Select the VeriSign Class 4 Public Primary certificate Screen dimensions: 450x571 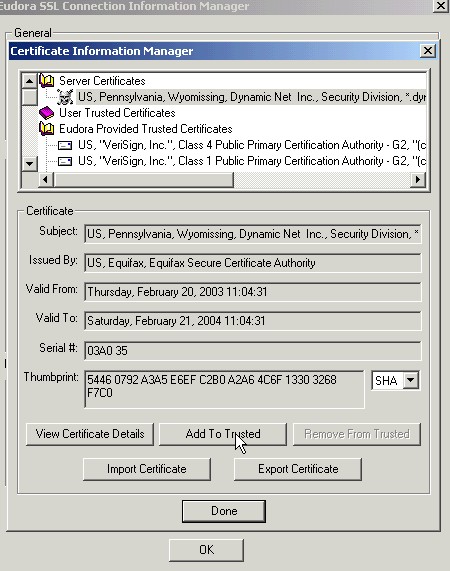pyautogui.click(x=252, y=145)
